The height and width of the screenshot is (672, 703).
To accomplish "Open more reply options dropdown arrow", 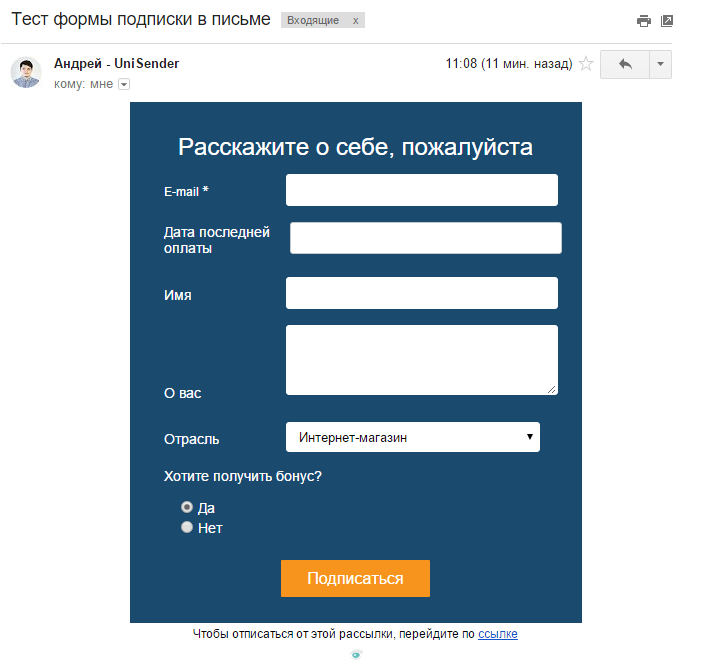I will [x=660, y=65].
